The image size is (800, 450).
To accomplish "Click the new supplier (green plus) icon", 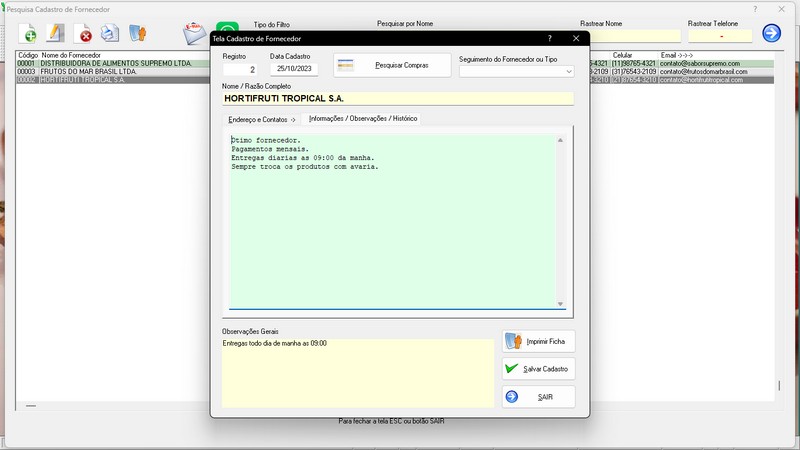I will point(28,34).
